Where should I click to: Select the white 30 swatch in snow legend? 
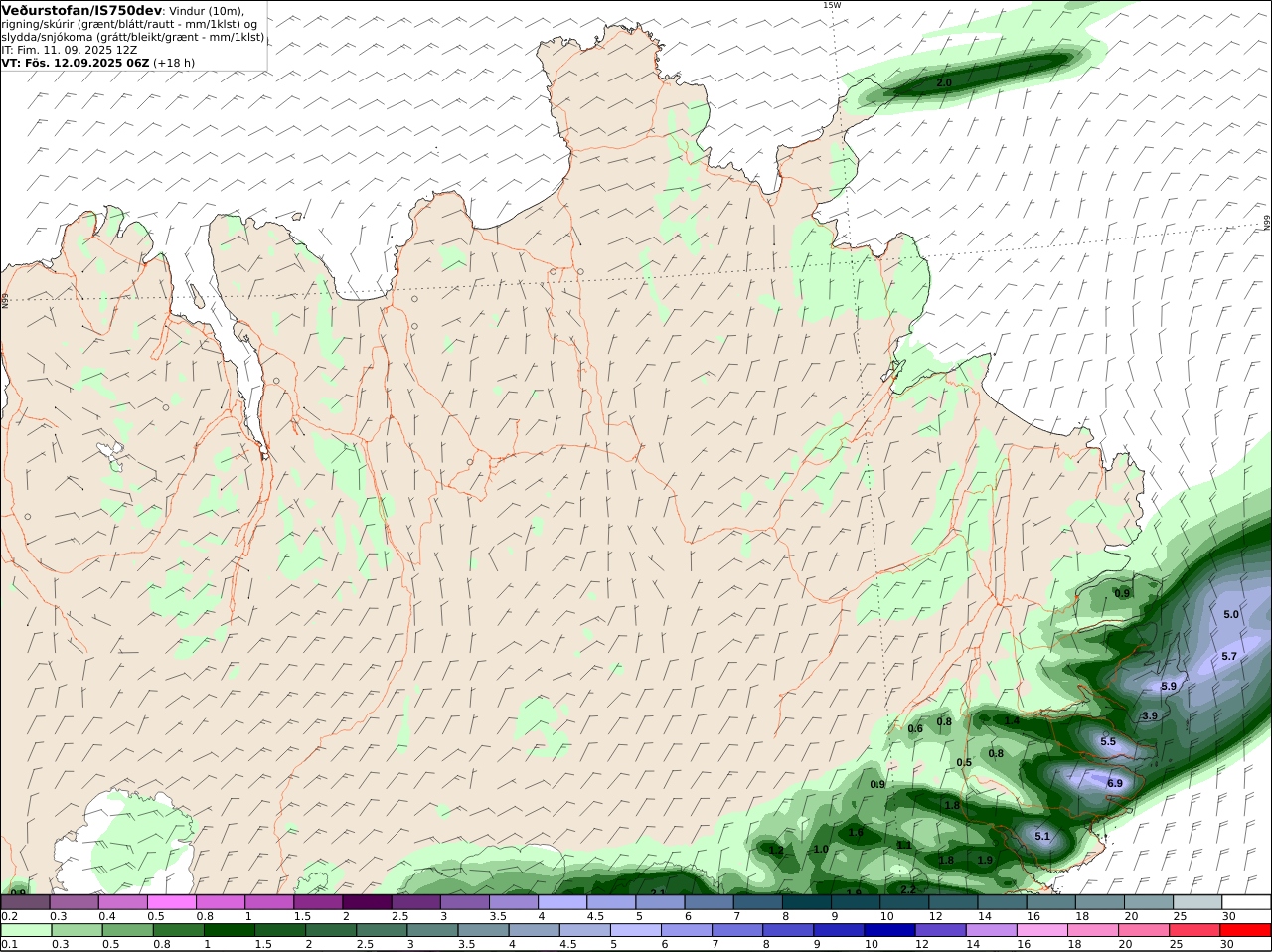(x=1246, y=902)
